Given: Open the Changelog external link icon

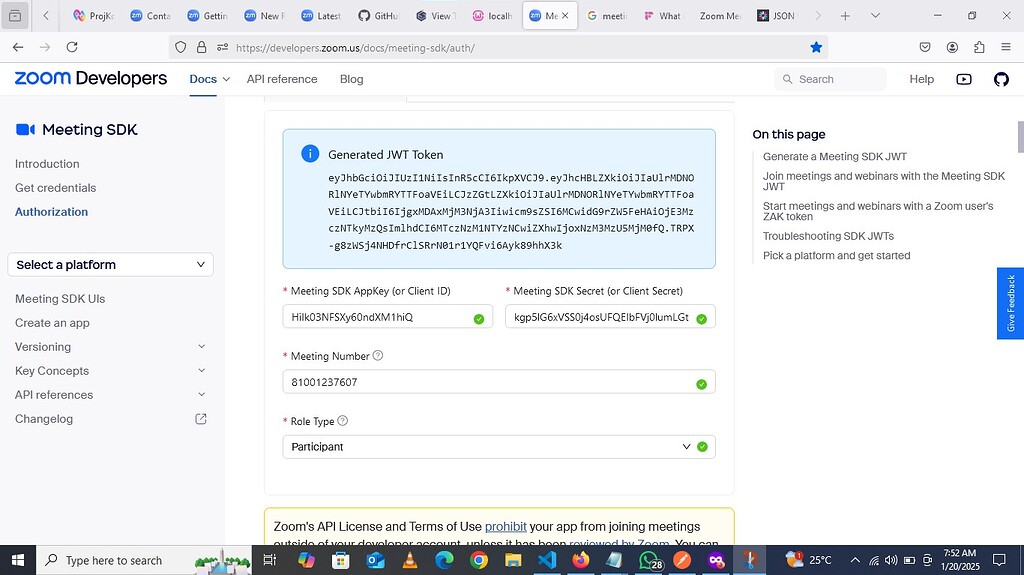Looking at the screenshot, I should pyautogui.click(x=201, y=419).
